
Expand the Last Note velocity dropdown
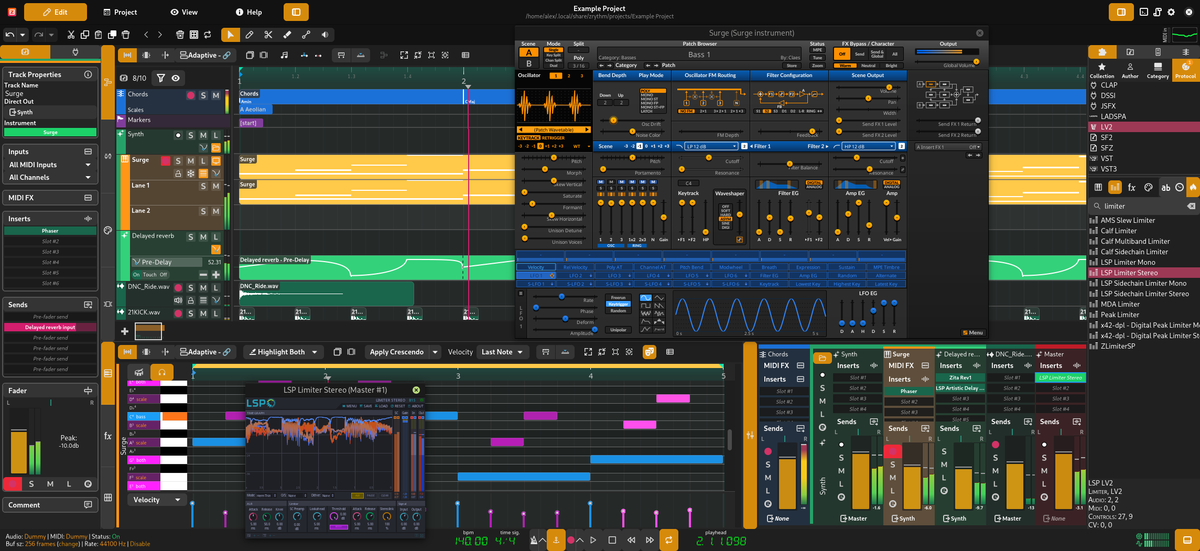(503, 352)
